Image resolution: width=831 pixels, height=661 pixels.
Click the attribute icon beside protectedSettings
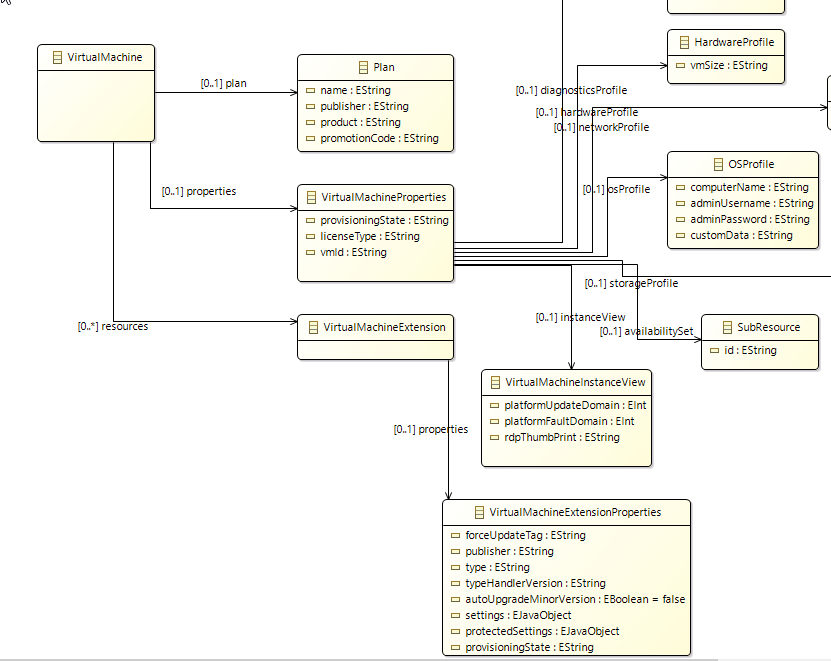tap(455, 632)
